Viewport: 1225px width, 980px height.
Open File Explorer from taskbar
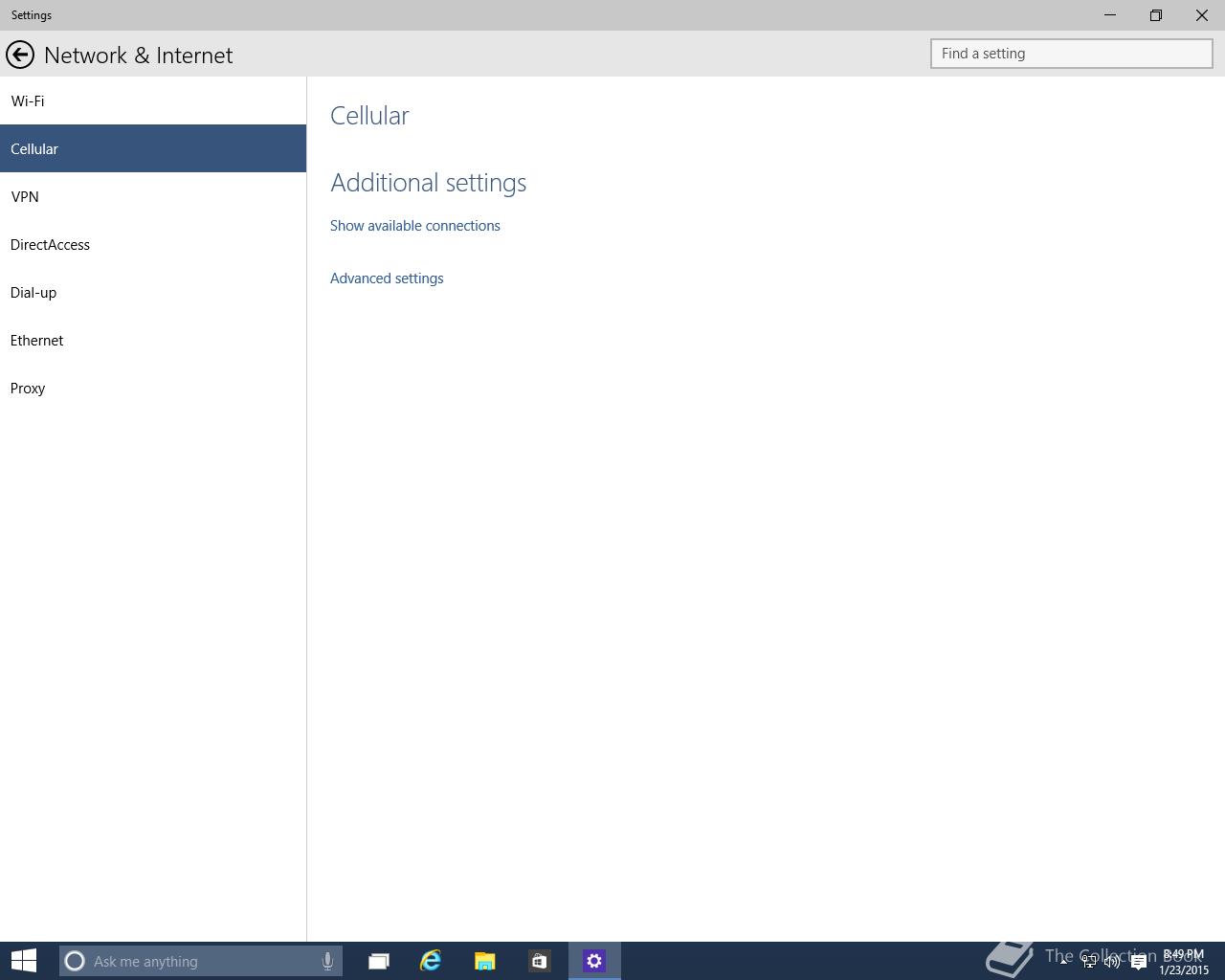click(485, 961)
